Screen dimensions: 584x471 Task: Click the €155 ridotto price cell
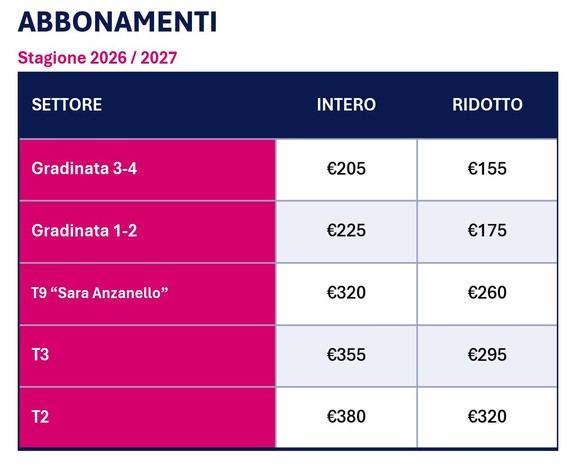click(x=487, y=169)
